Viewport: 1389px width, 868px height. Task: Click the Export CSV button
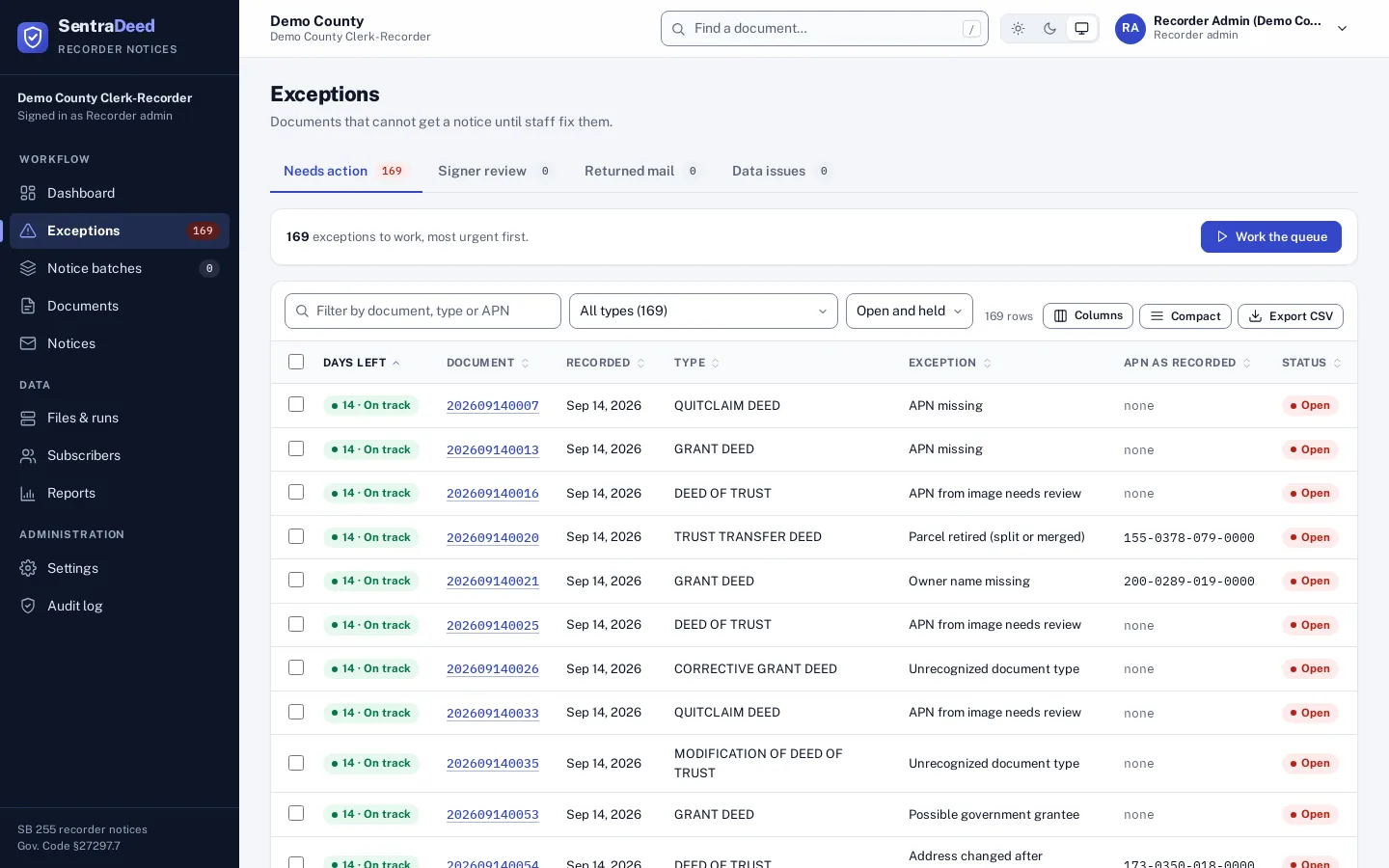point(1290,316)
